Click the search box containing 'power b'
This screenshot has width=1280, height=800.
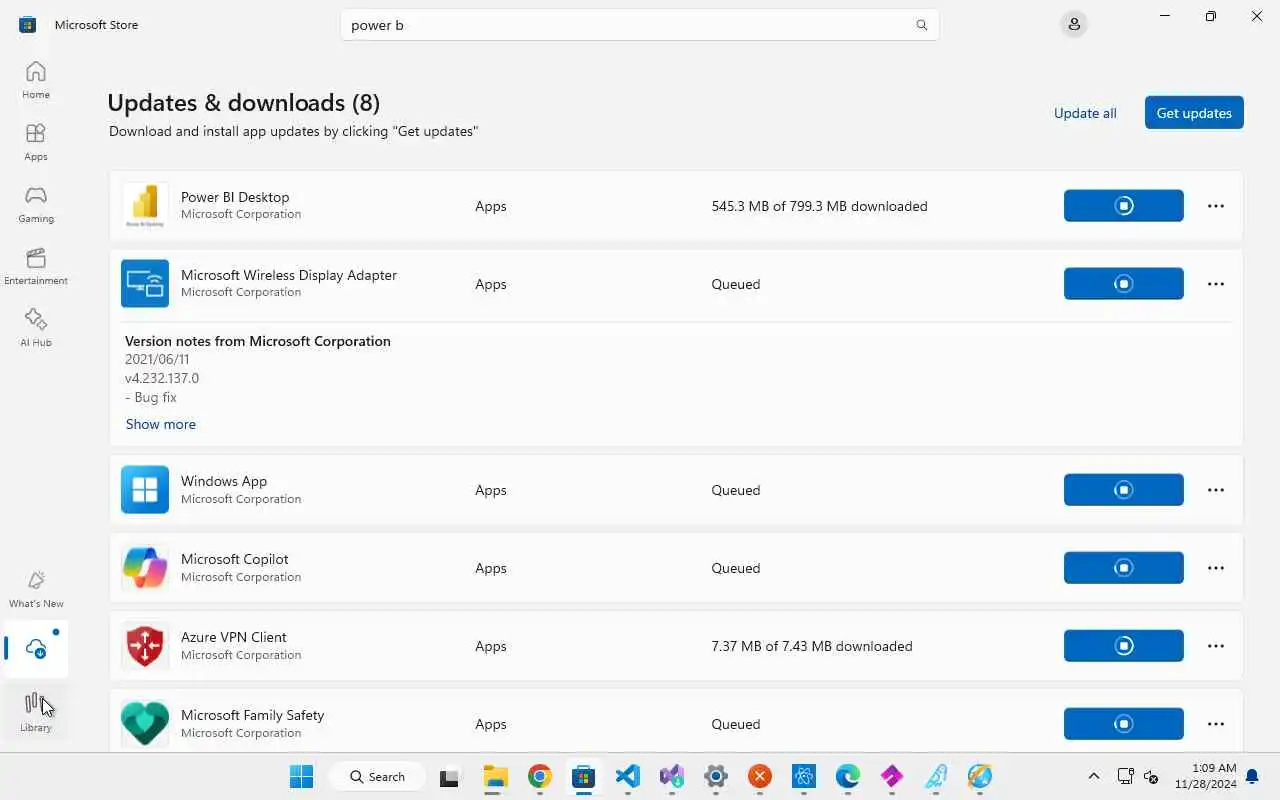640,25
